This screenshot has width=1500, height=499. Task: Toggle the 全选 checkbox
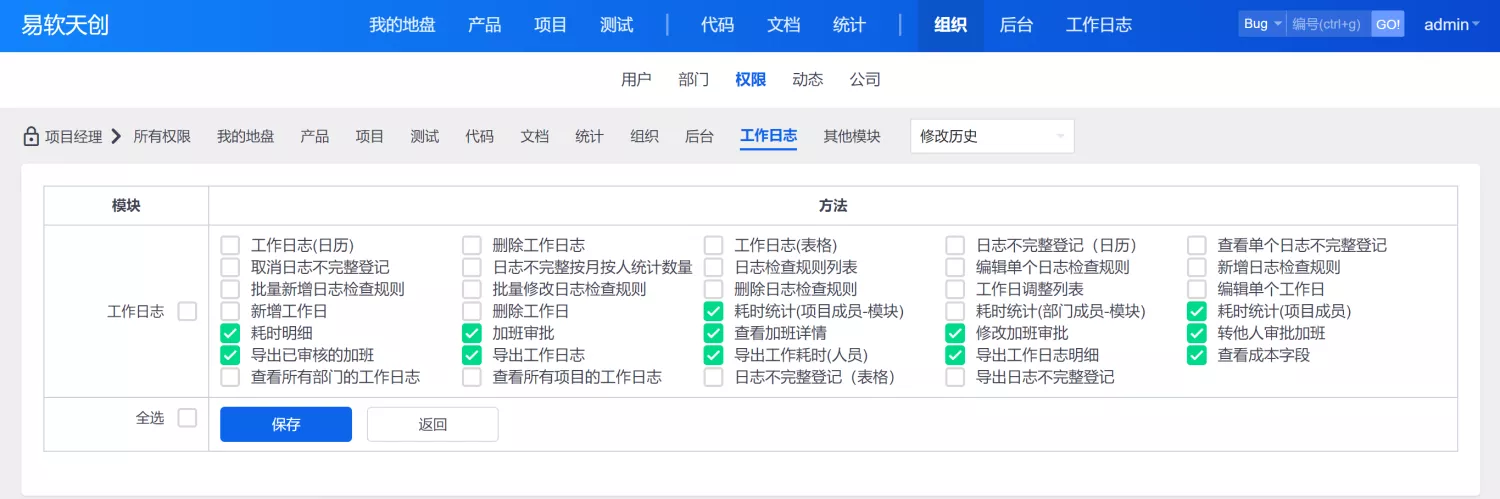pos(187,418)
